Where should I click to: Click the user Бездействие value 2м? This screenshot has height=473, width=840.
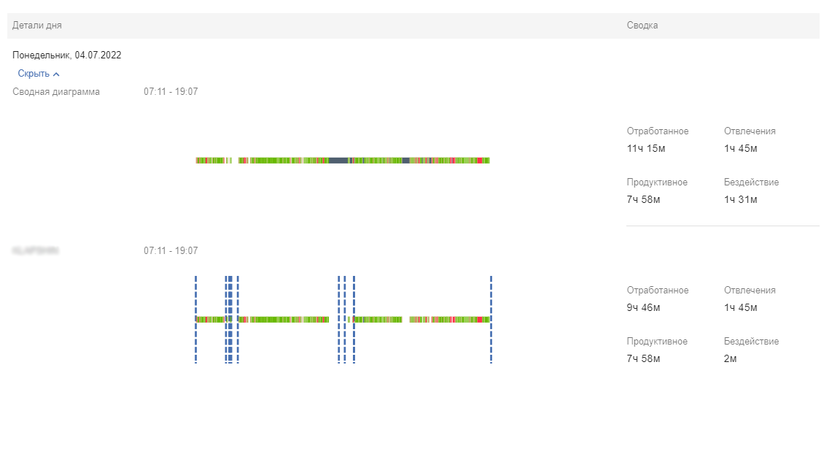(x=730, y=359)
